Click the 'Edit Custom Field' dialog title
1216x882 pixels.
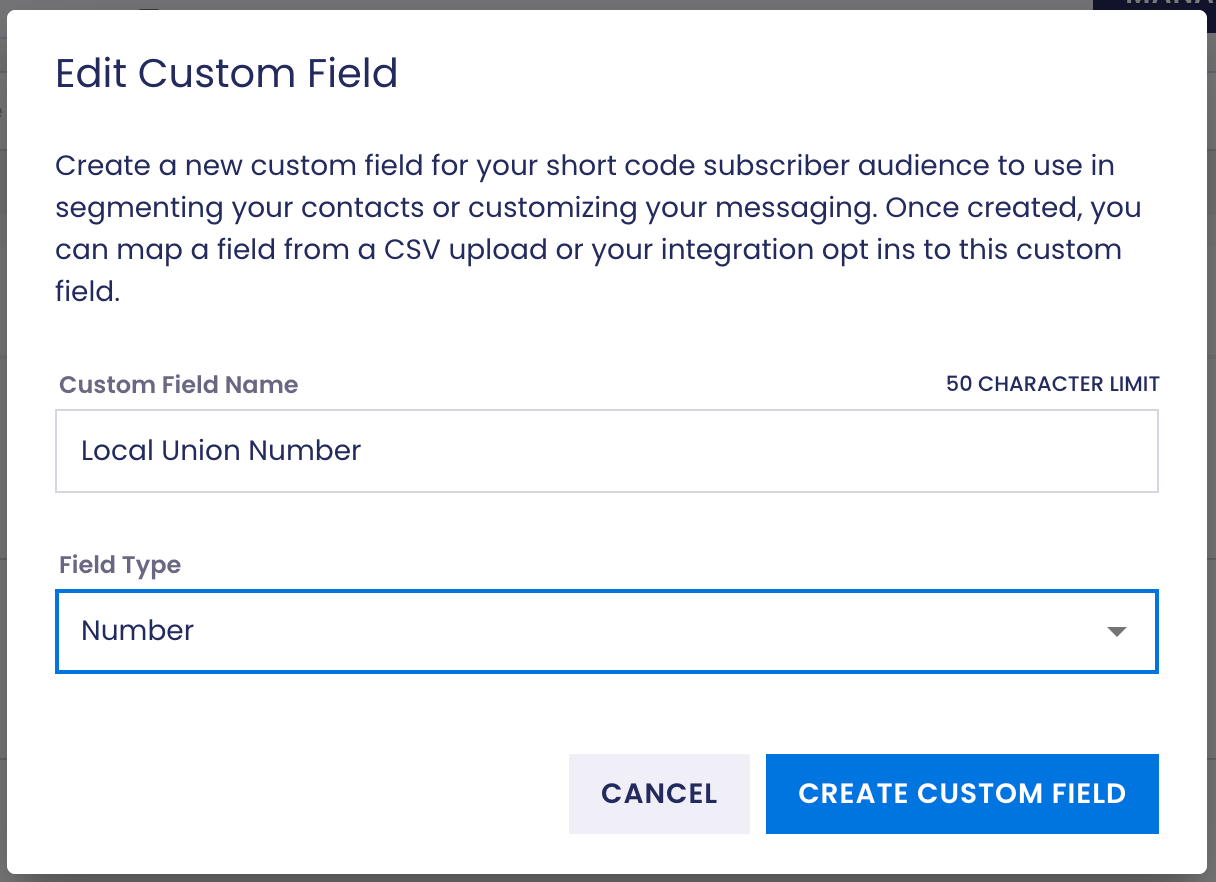(227, 74)
